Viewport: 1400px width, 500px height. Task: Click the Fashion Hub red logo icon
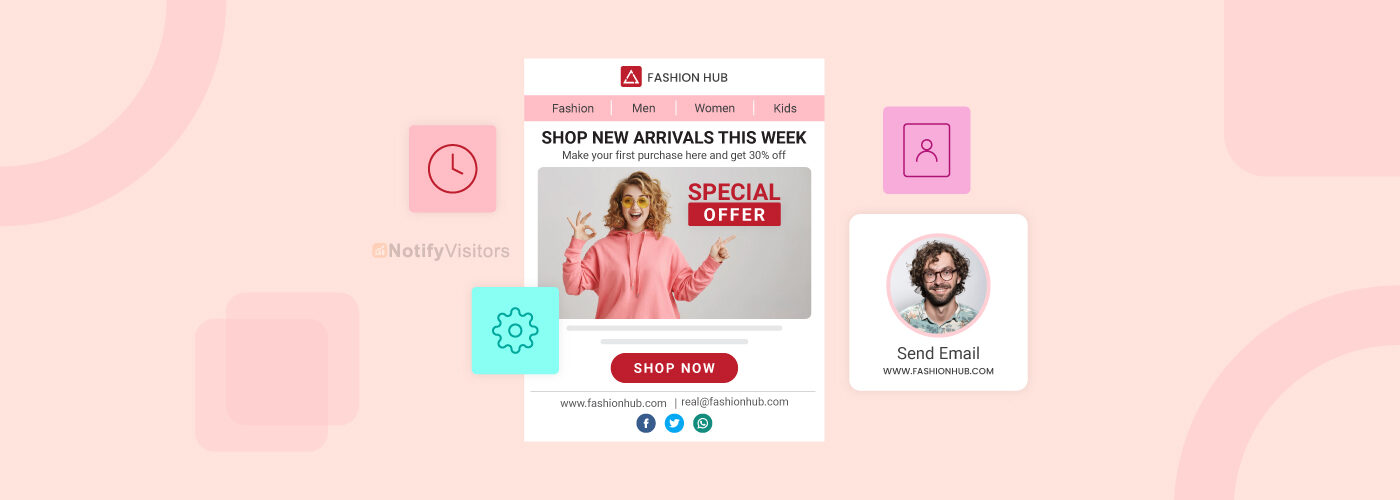[631, 77]
